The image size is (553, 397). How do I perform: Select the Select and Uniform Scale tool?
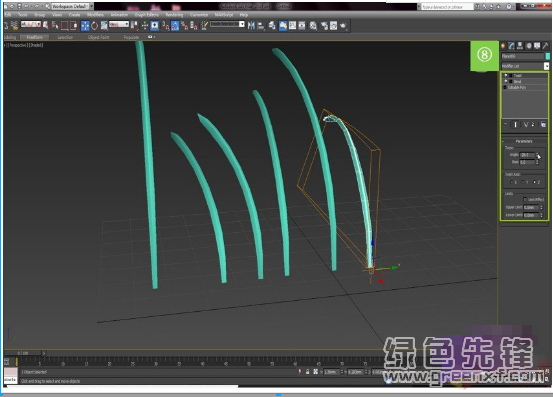pos(104,25)
